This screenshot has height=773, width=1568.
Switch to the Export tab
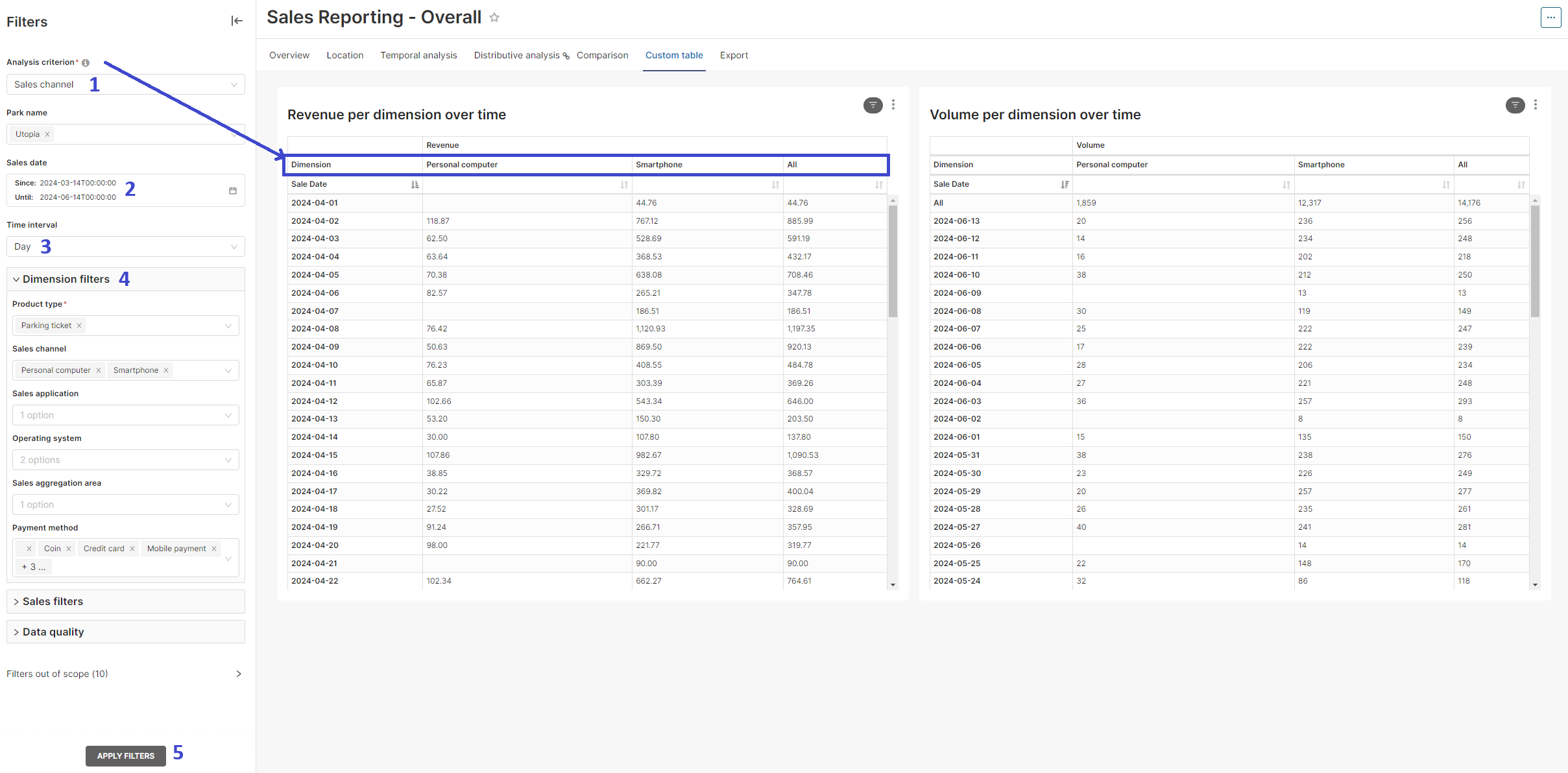(x=734, y=55)
